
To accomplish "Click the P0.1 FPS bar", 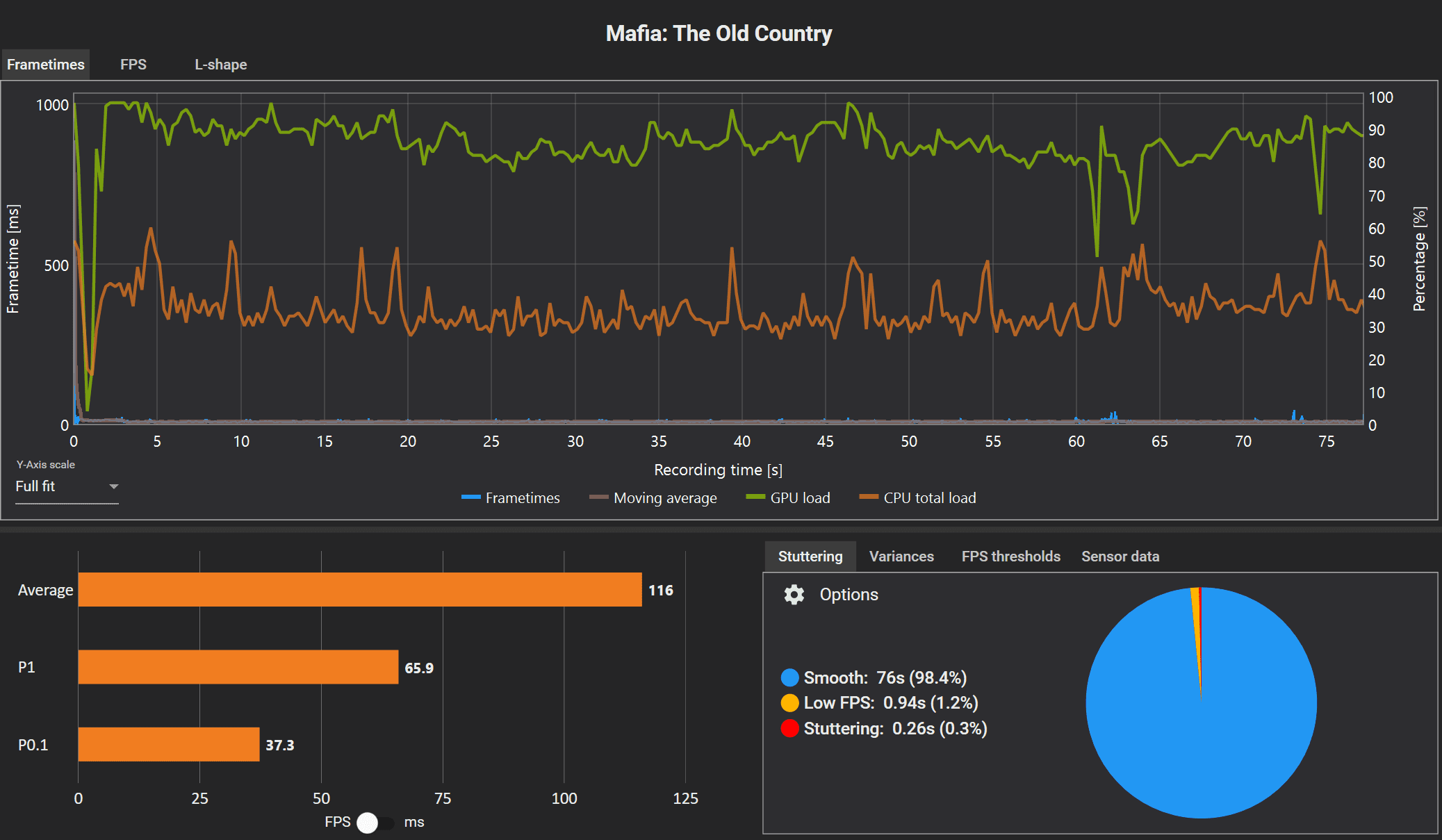I will 168,745.
